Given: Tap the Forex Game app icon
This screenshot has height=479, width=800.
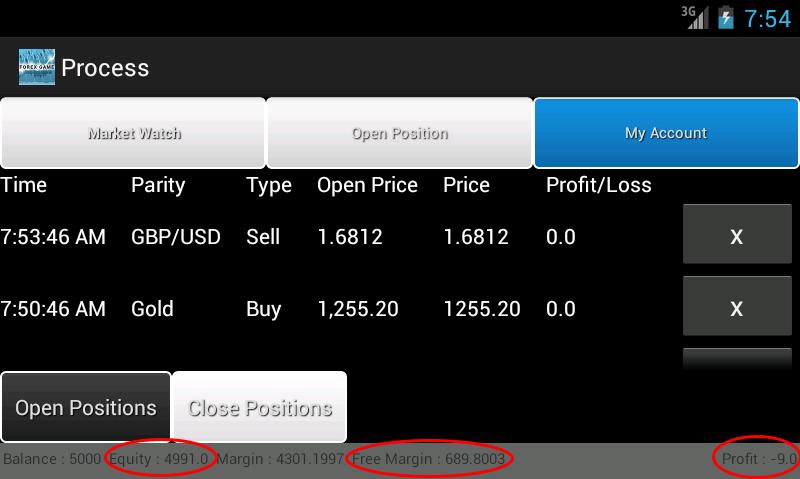Looking at the screenshot, I should pyautogui.click(x=36, y=67).
